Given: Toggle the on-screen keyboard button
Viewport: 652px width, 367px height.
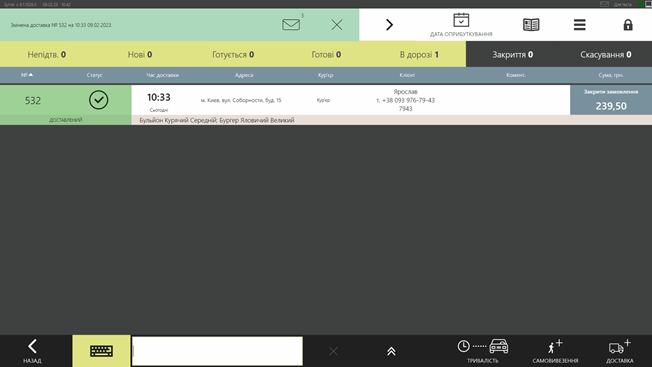Looking at the screenshot, I should coord(101,351).
